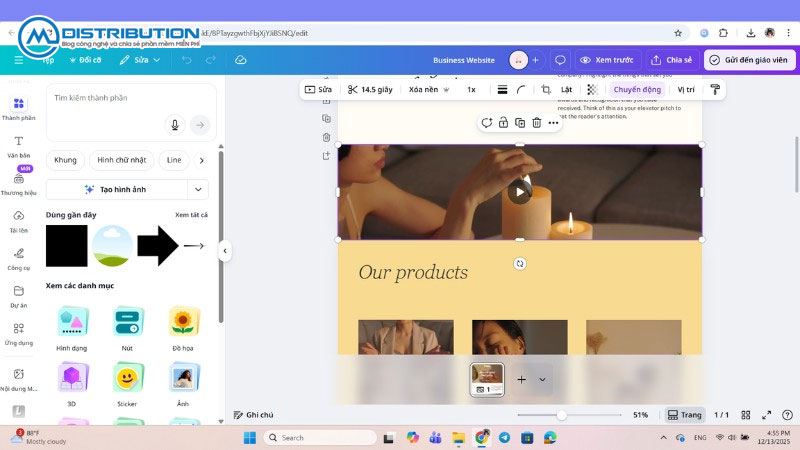Open the Sửa edit mode dropdown

point(140,60)
